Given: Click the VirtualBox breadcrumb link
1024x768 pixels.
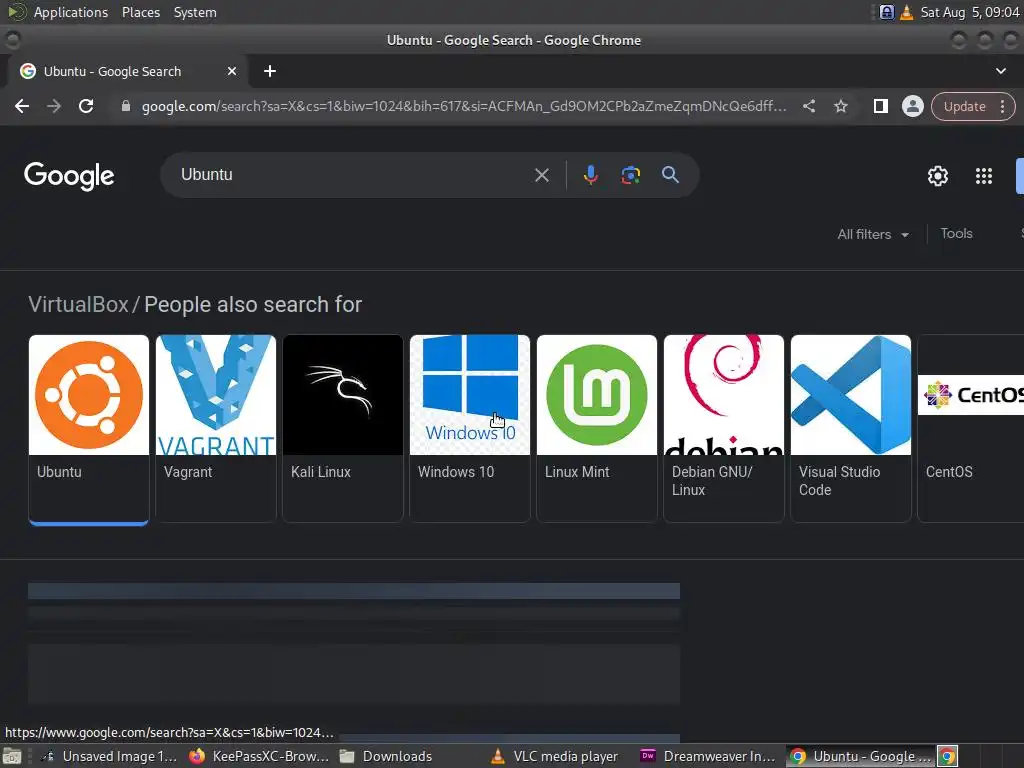Looking at the screenshot, I should click(78, 304).
